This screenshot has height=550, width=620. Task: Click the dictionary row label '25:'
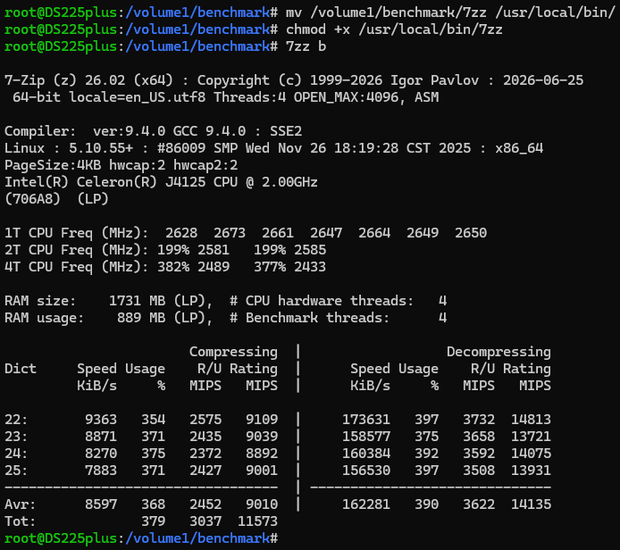coord(16,471)
